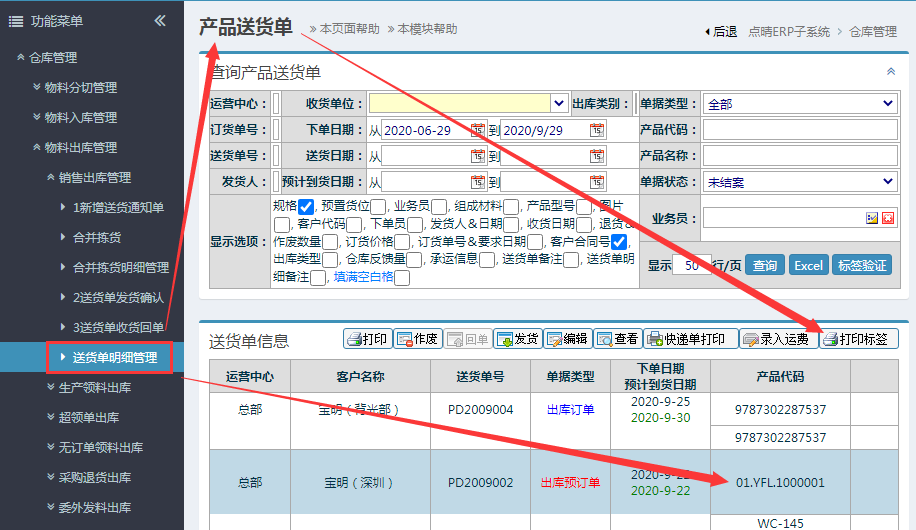916x530 pixels.
Task: Click the 产品代码 input field
Action: [x=800, y=130]
